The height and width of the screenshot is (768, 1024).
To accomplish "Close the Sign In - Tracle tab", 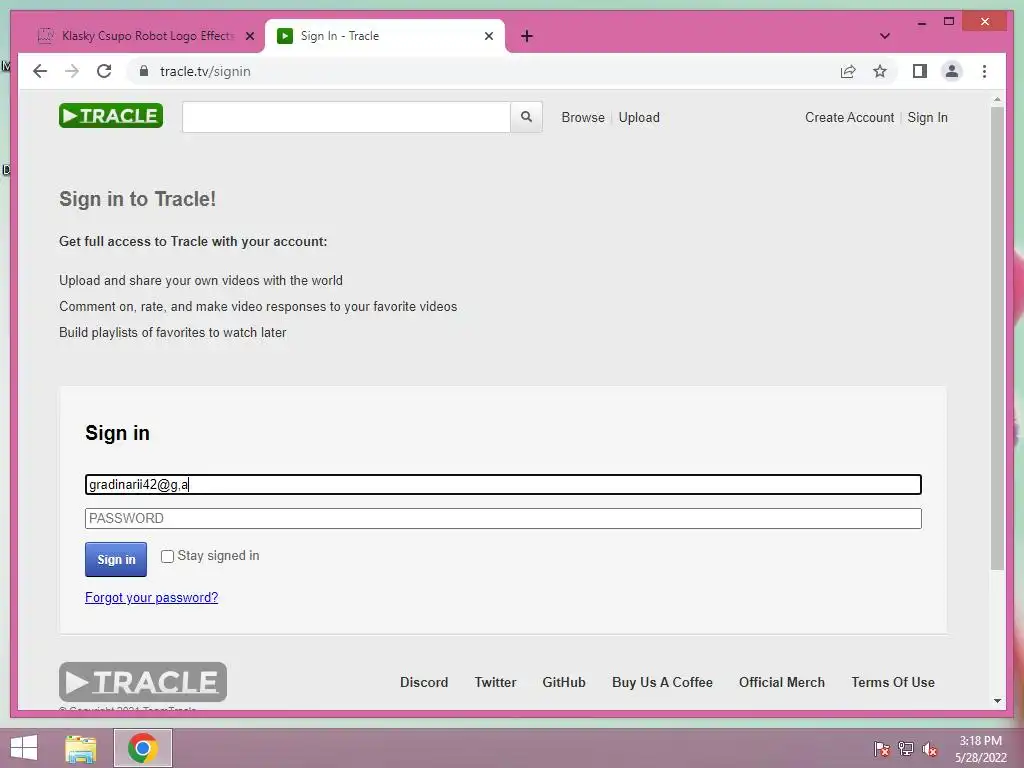I will [x=488, y=36].
